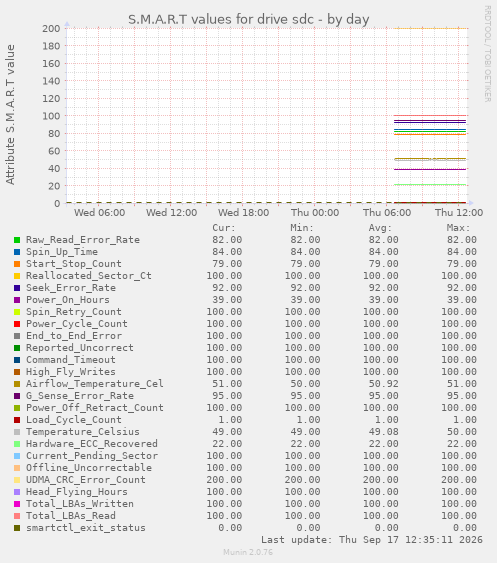Viewport: 497px width, 563px height.
Task: Select the Airflow_Temperature_Cel legend label
Action: pos(94,383)
